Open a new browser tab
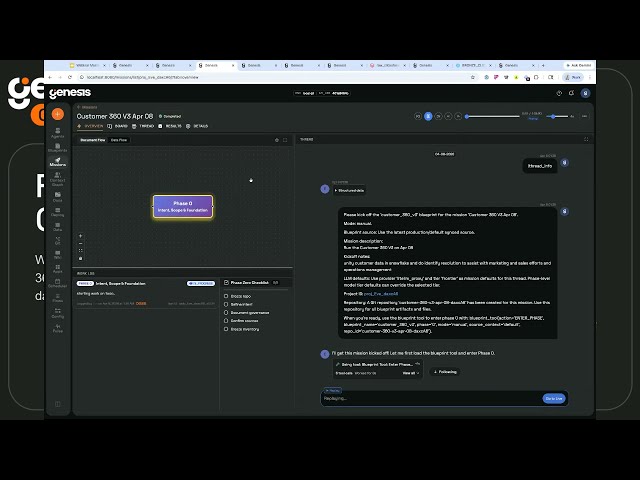Viewport: 640px width, 480px height. point(543,65)
